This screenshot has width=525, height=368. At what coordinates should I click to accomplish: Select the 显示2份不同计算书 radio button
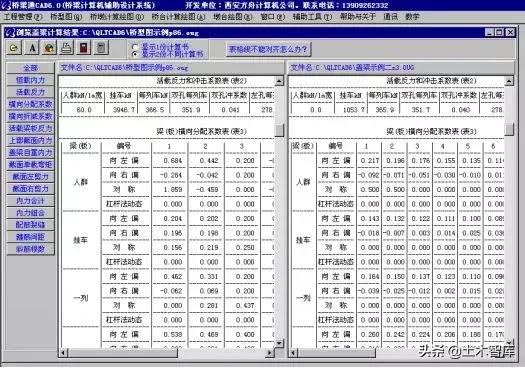[135, 54]
